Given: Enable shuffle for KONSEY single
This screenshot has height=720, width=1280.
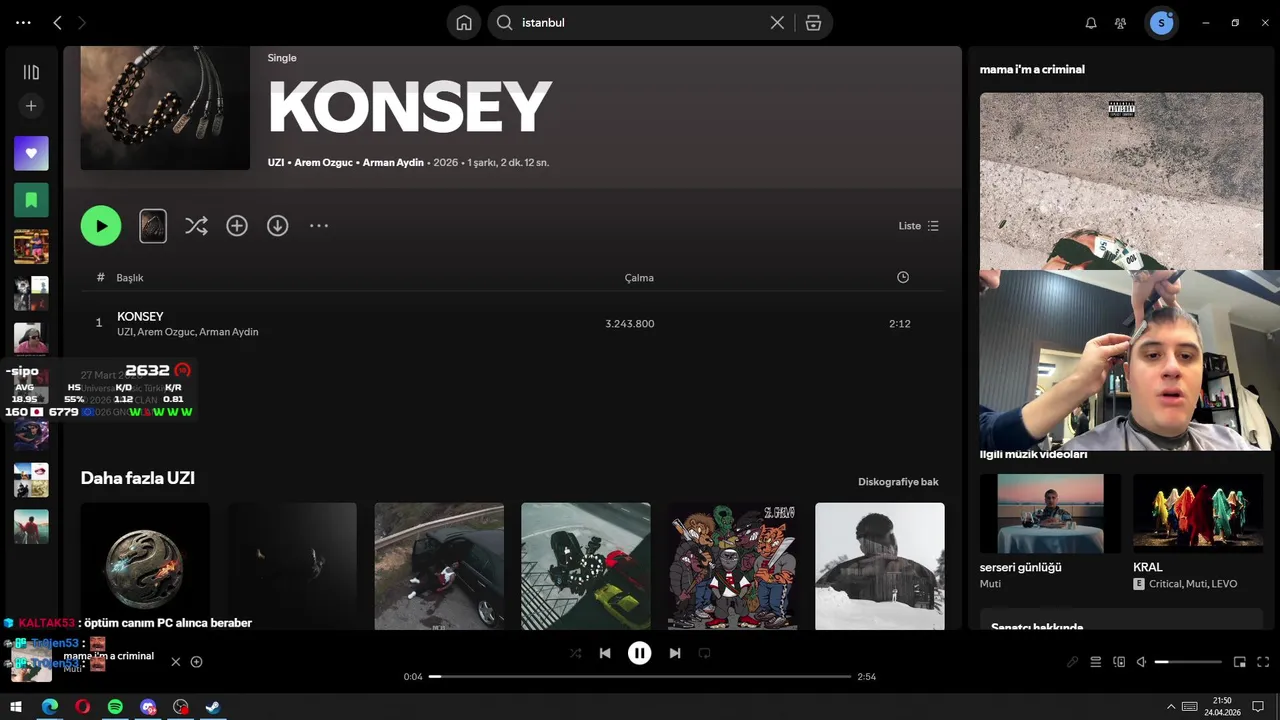Looking at the screenshot, I should point(196,226).
